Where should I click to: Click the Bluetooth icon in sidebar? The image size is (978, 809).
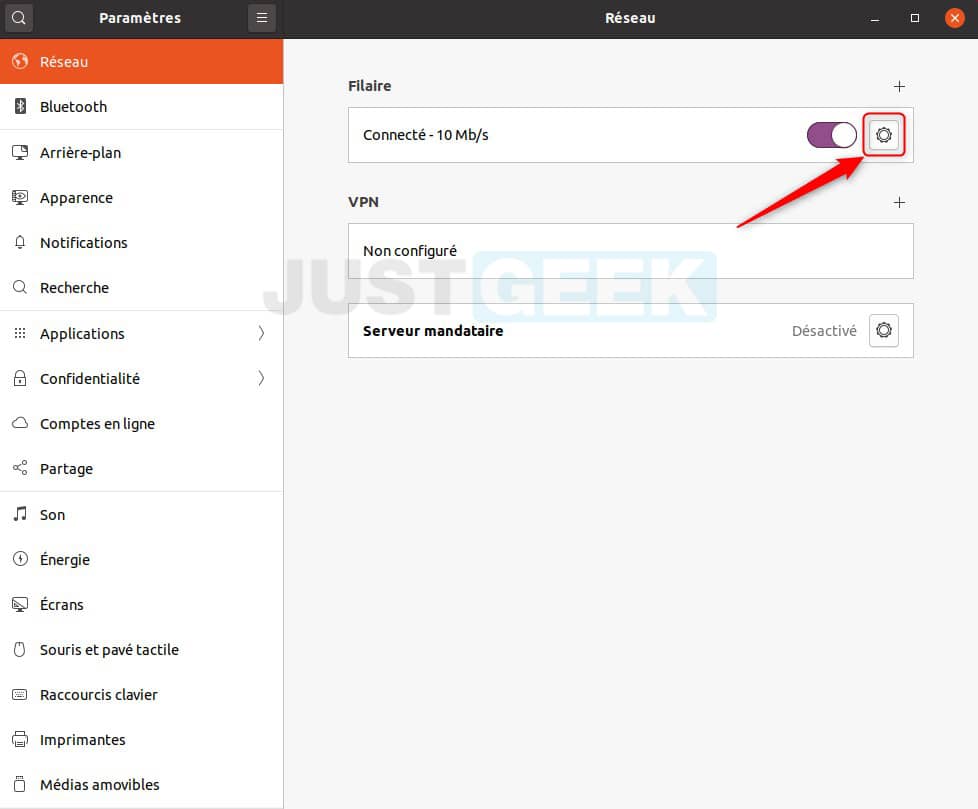[x=20, y=106]
